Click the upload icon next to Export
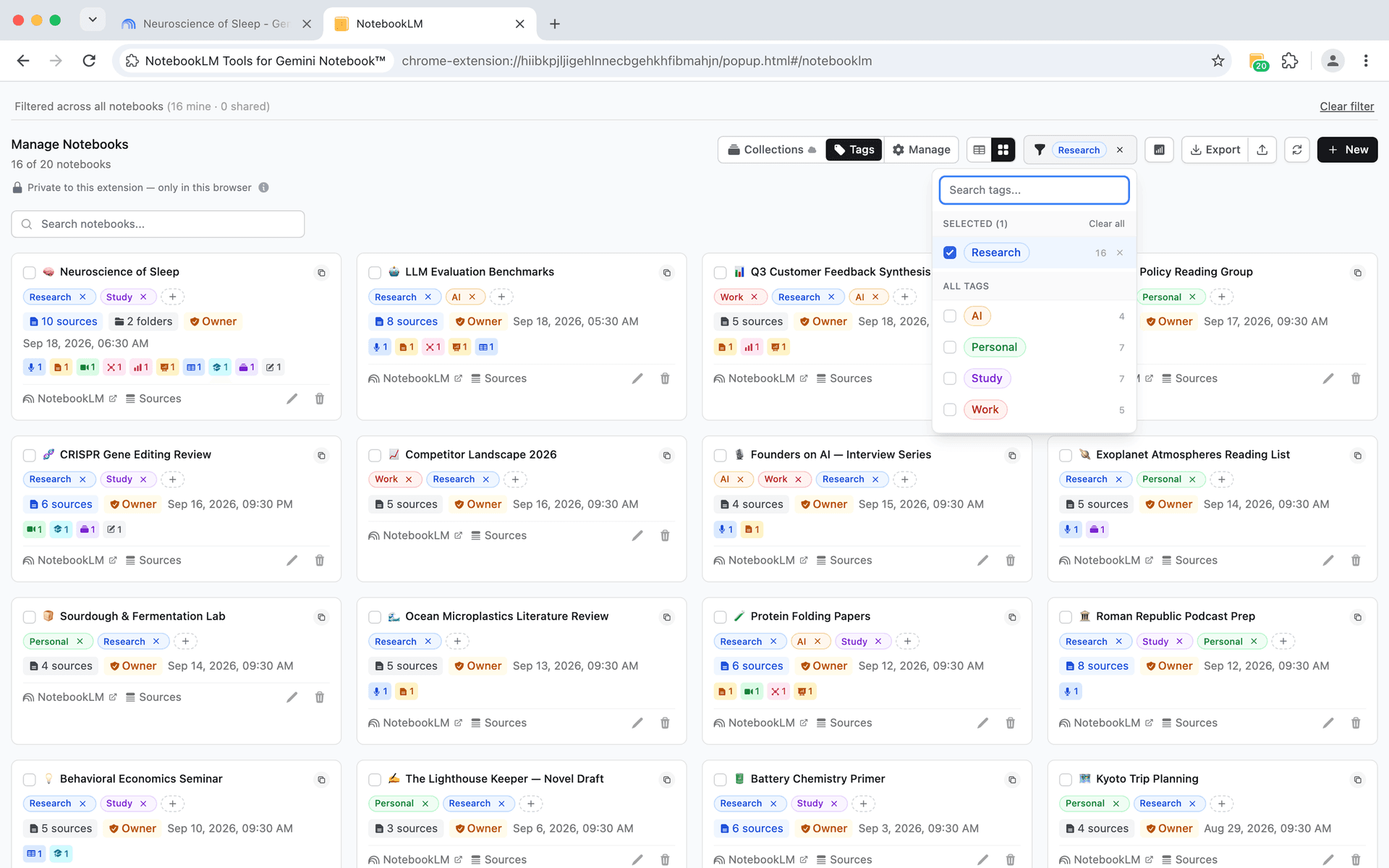The height and width of the screenshot is (868, 1389). pyautogui.click(x=1262, y=150)
